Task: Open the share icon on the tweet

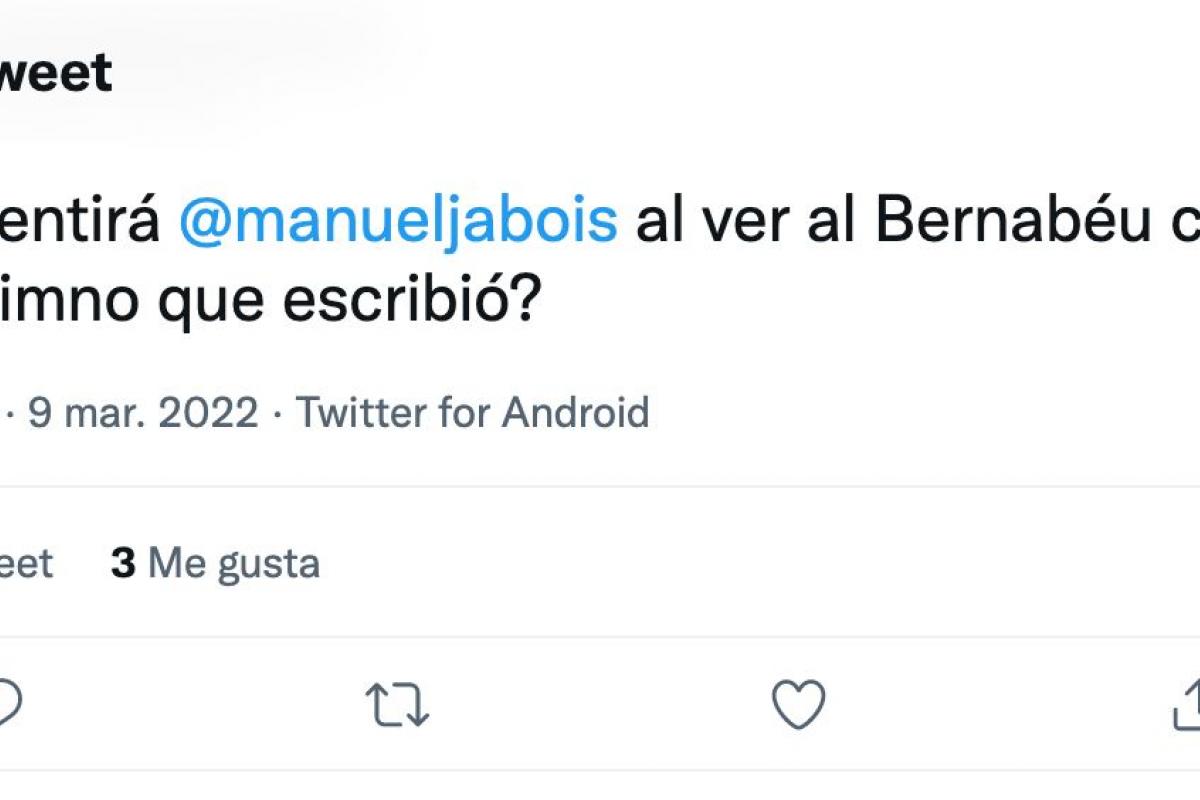Action: pyautogui.click(x=1188, y=706)
